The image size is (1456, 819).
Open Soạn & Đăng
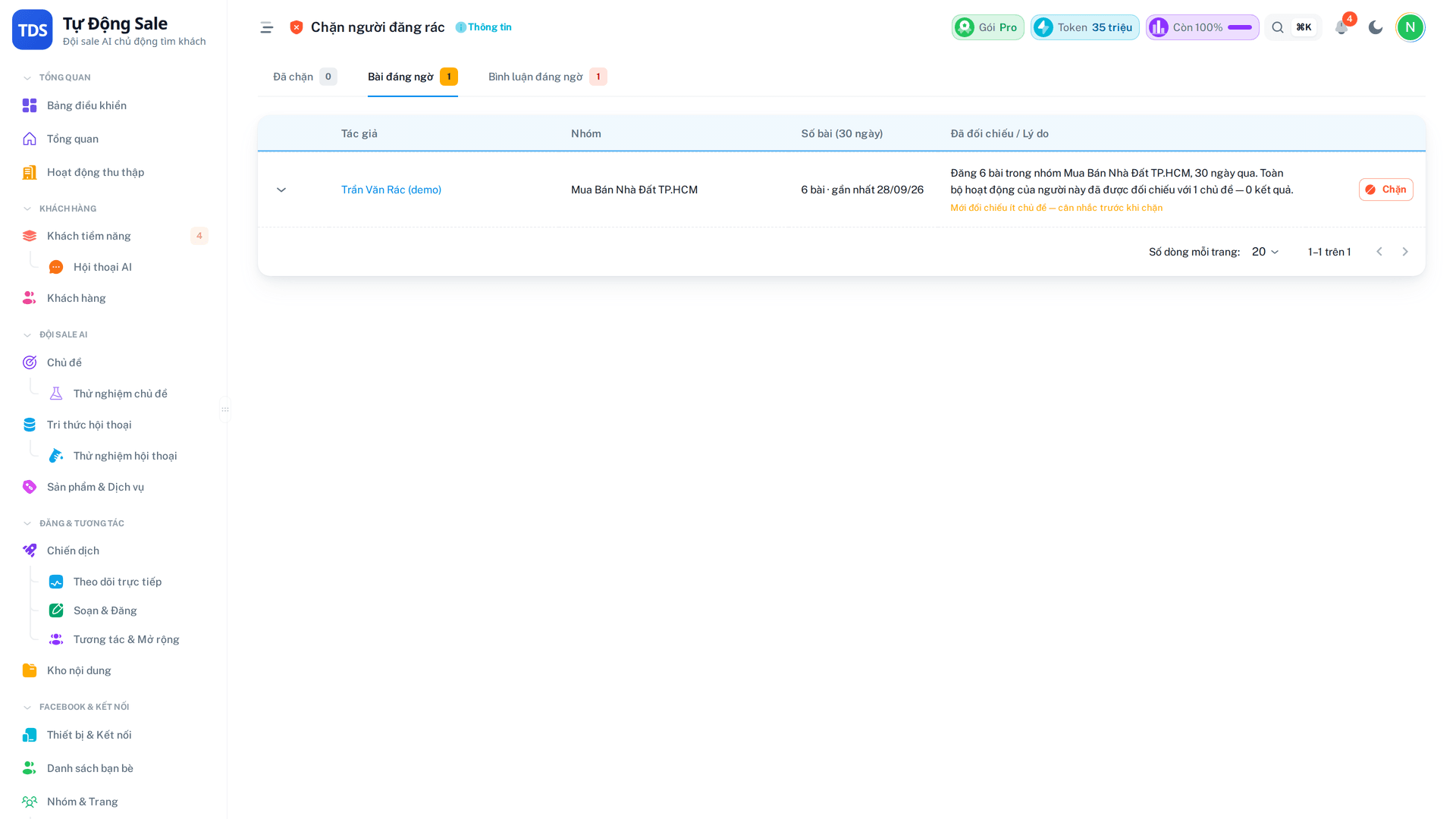click(x=105, y=610)
